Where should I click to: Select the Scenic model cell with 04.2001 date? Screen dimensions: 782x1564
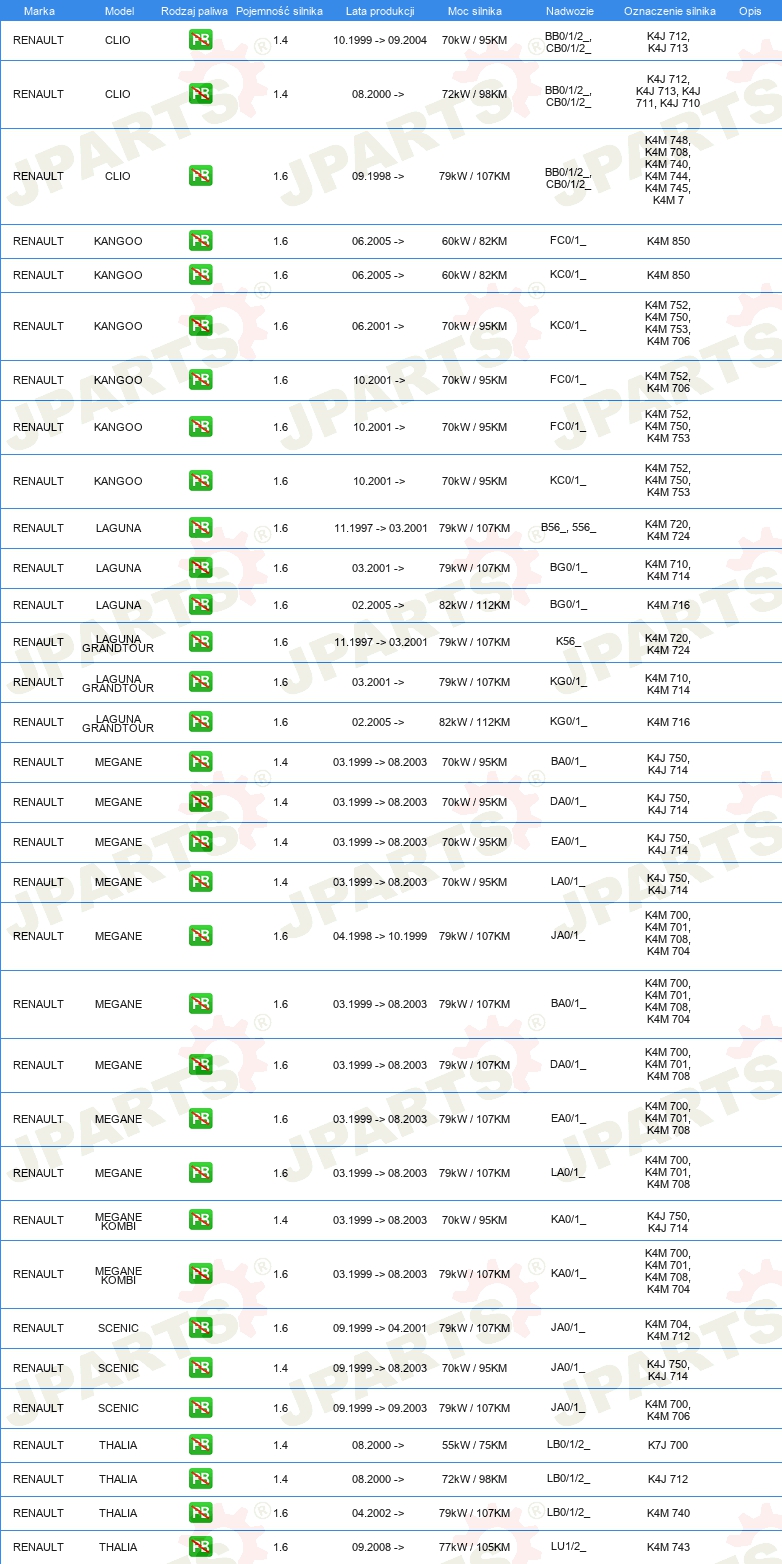coord(119,1328)
